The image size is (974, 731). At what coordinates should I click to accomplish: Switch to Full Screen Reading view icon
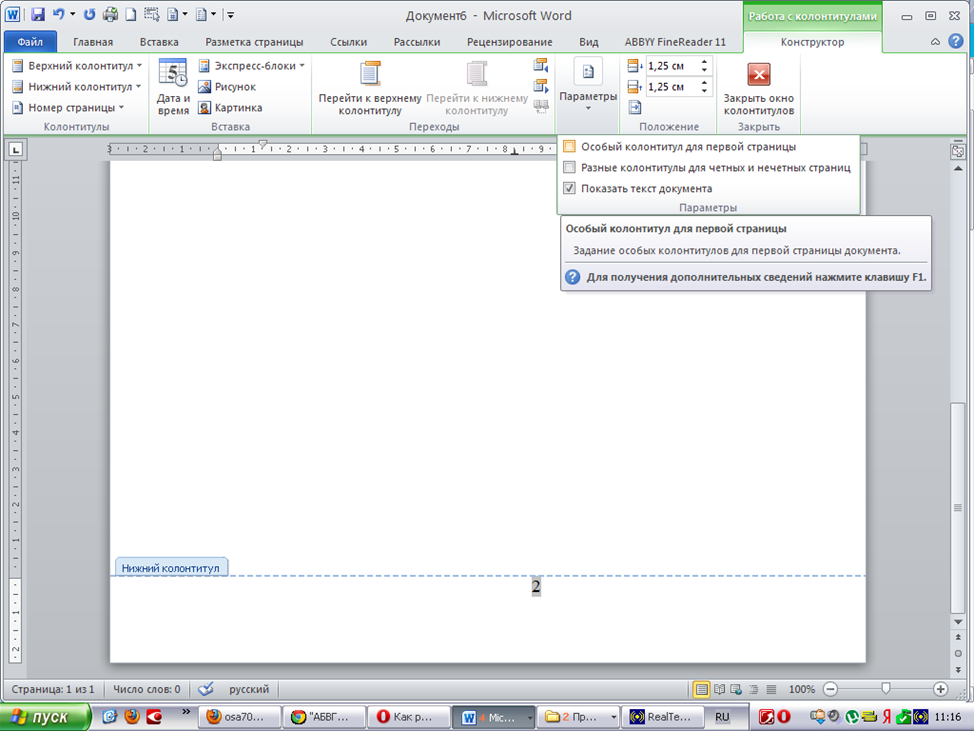click(x=719, y=689)
